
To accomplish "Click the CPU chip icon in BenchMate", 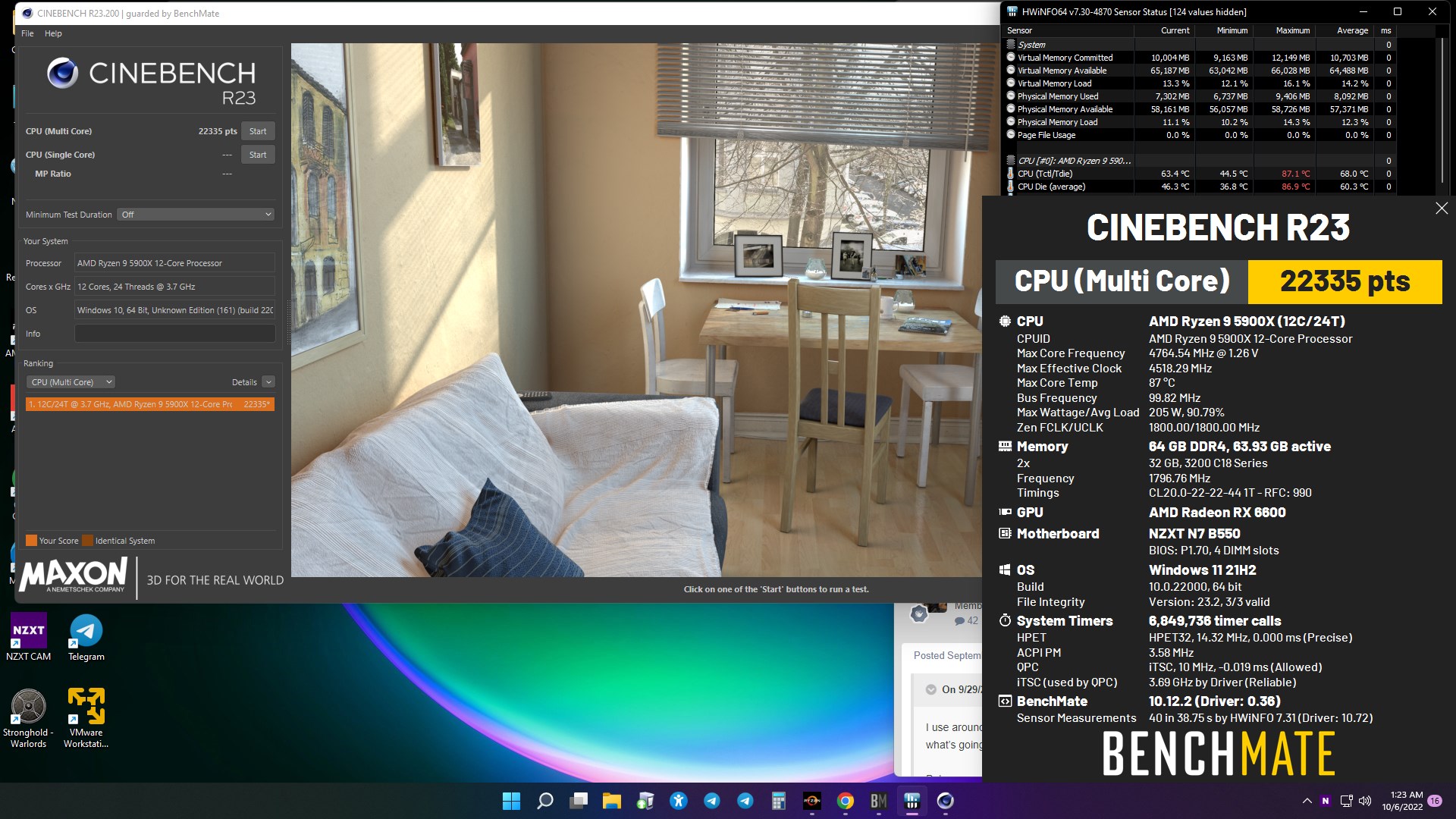I will pos(1005,322).
